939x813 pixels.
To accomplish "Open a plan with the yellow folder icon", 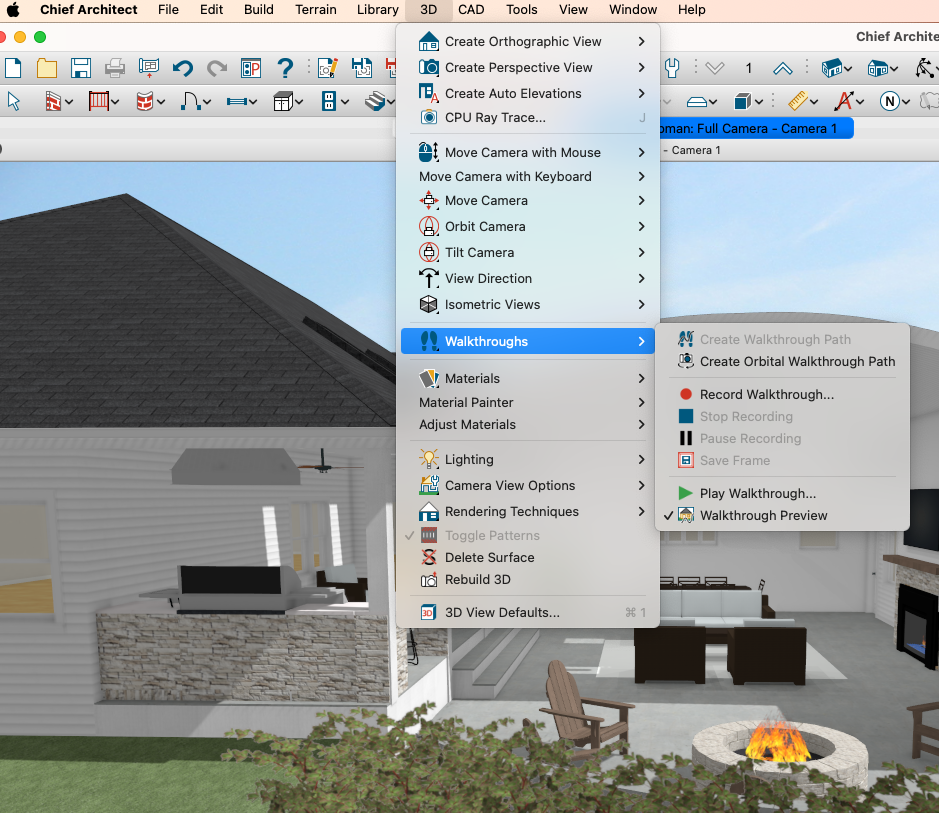I will tap(47, 68).
